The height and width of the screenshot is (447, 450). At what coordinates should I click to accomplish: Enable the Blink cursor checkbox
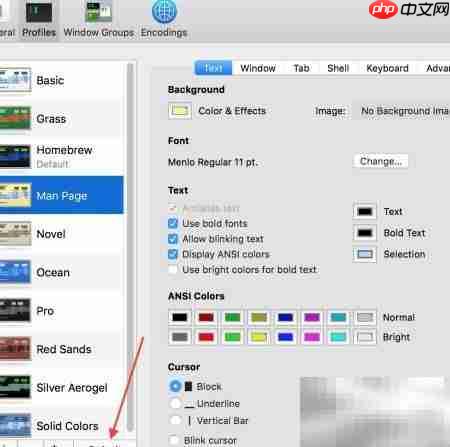coord(173,440)
